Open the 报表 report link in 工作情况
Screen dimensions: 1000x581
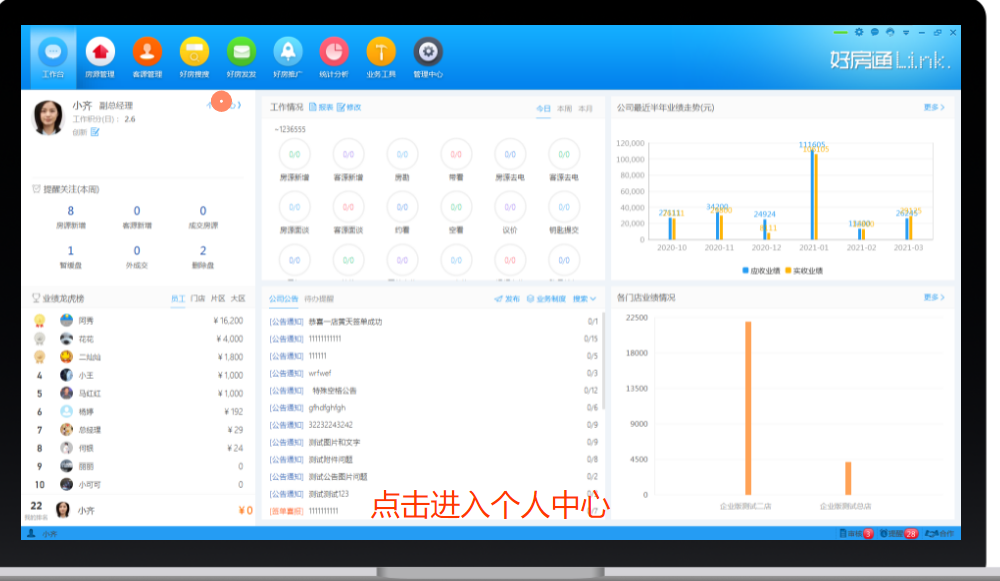pos(321,107)
